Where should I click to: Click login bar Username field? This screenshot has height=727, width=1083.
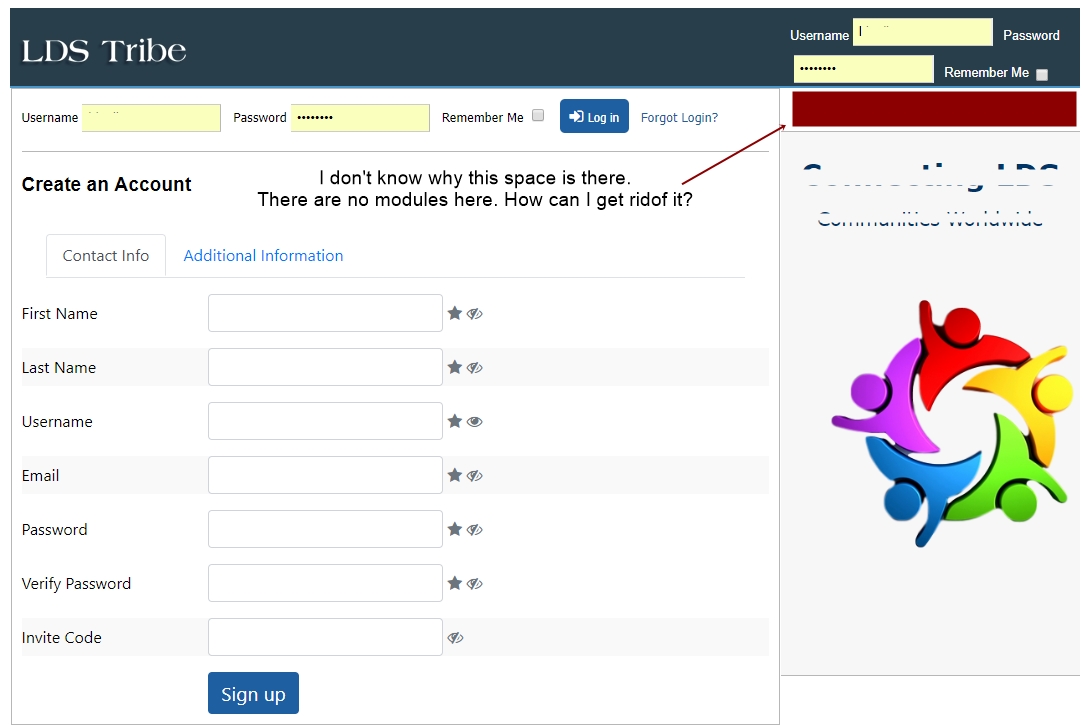pos(151,117)
